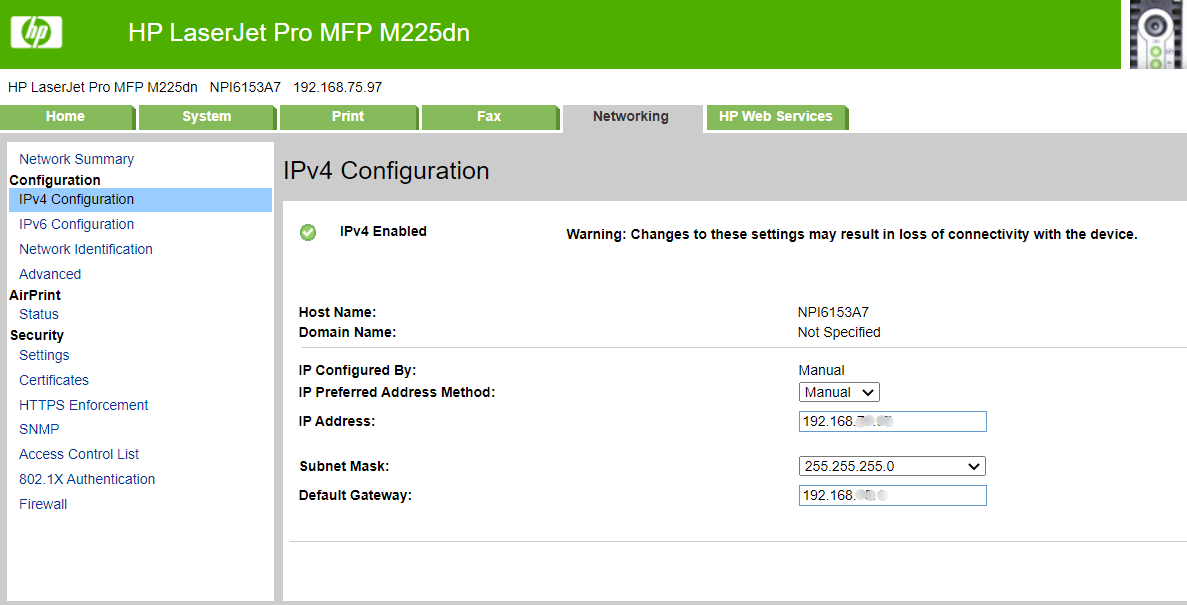This screenshot has width=1187, height=605.
Task: Open the Firewall configuration page
Action: (43, 503)
